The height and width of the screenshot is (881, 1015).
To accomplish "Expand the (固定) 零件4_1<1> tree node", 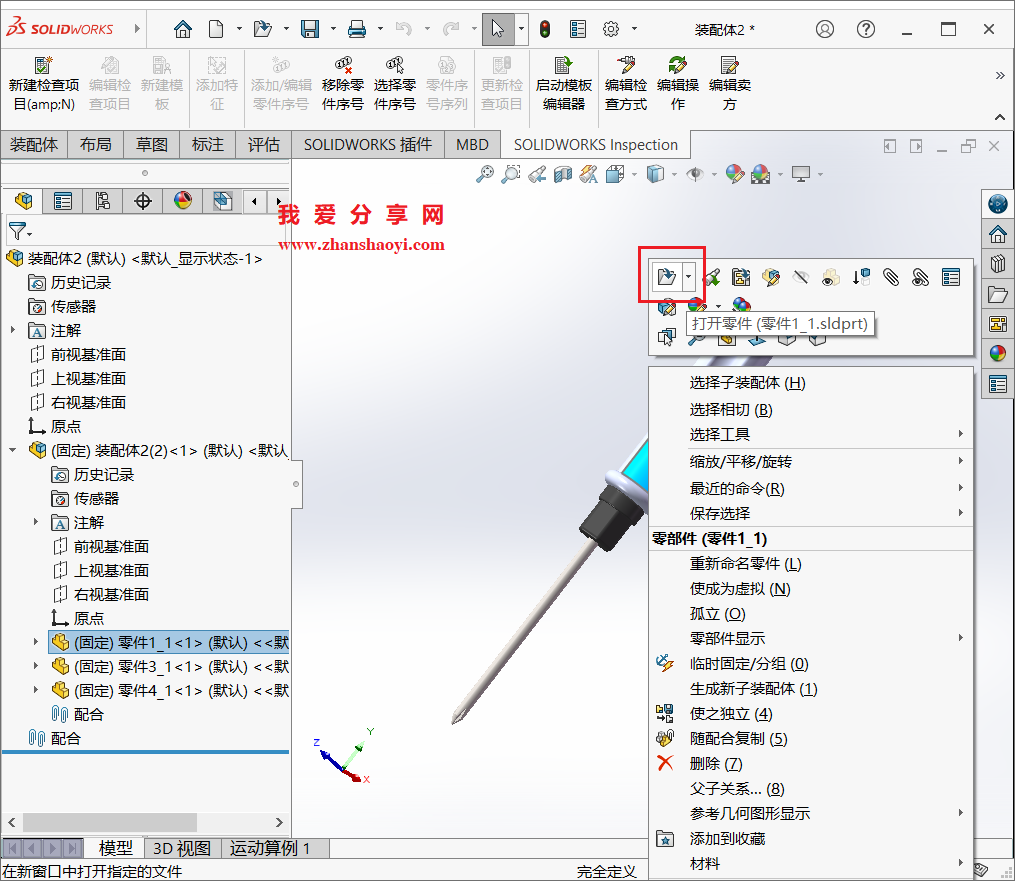I will click(36, 689).
